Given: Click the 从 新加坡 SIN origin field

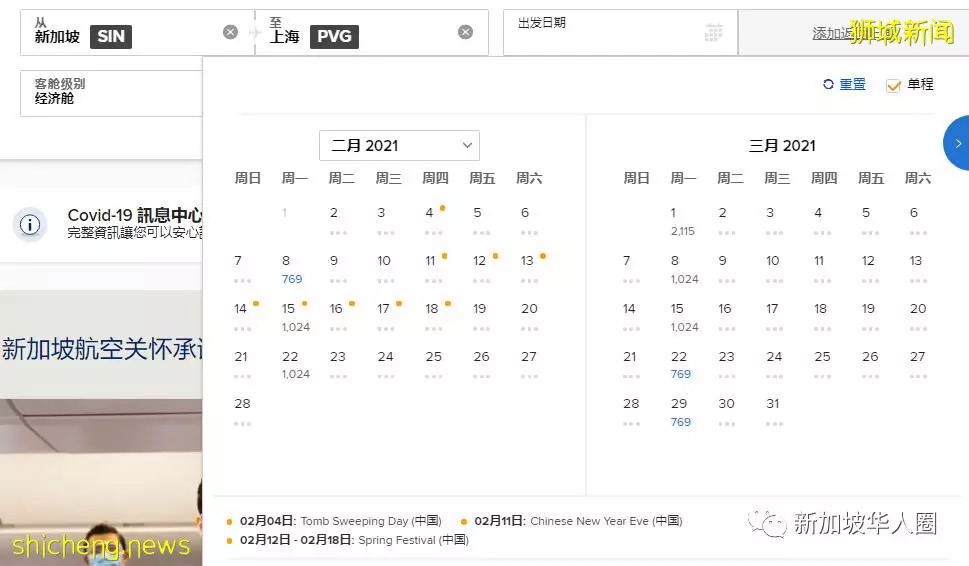Looking at the screenshot, I should click(137, 32).
